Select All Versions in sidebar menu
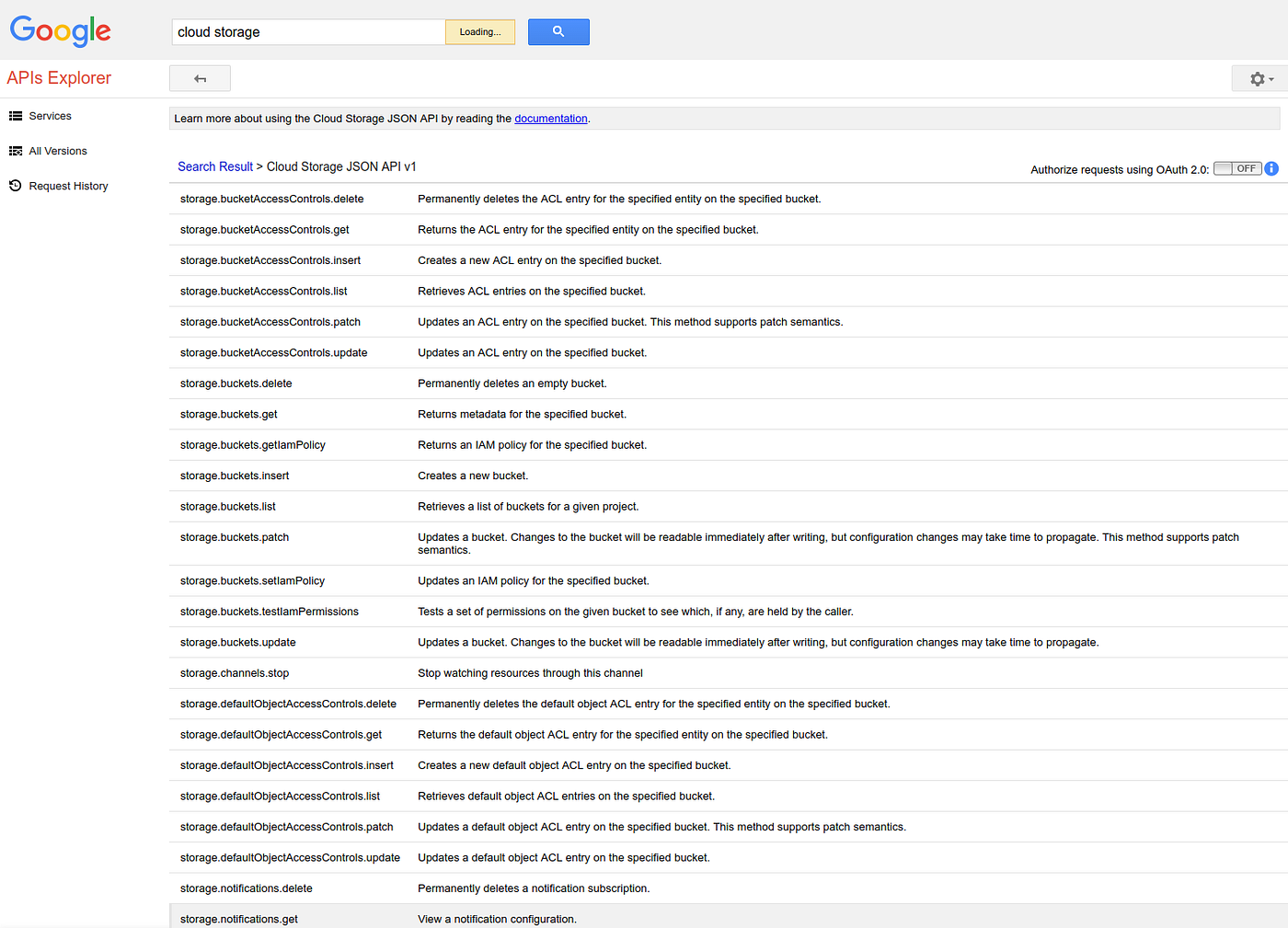This screenshot has height=928, width=1288. click(x=58, y=151)
